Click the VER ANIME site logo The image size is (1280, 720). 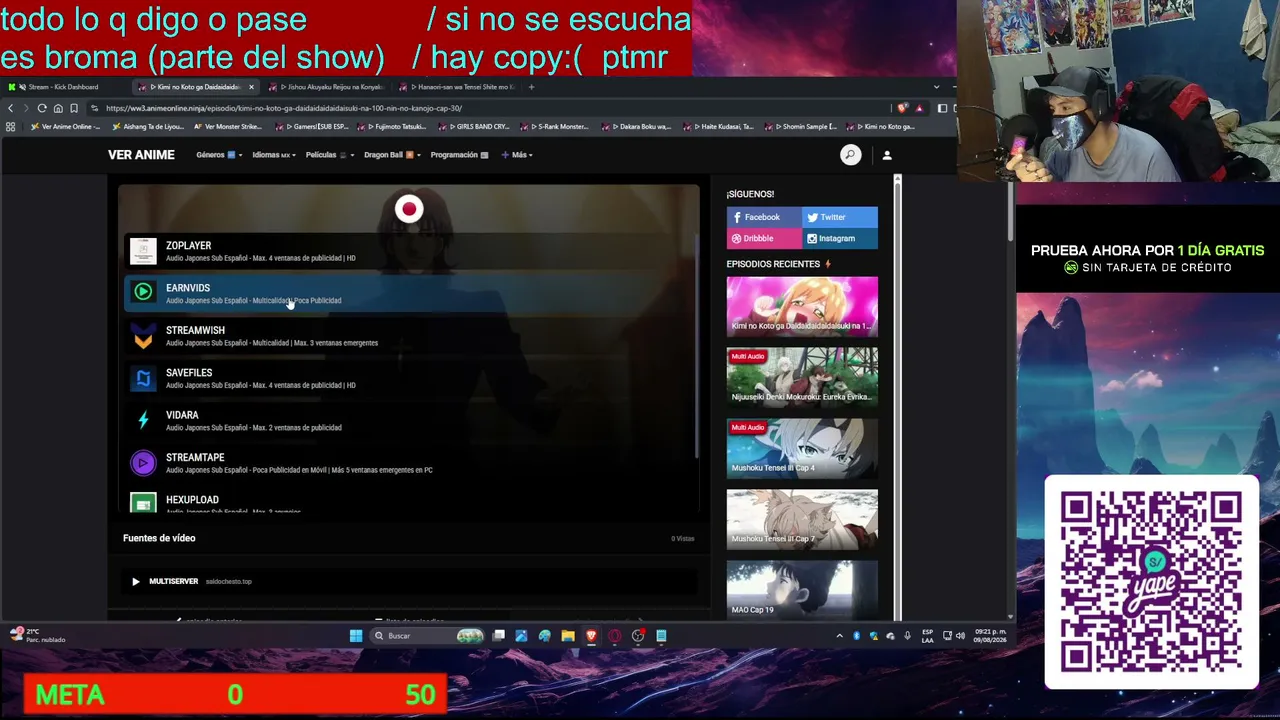coord(141,155)
